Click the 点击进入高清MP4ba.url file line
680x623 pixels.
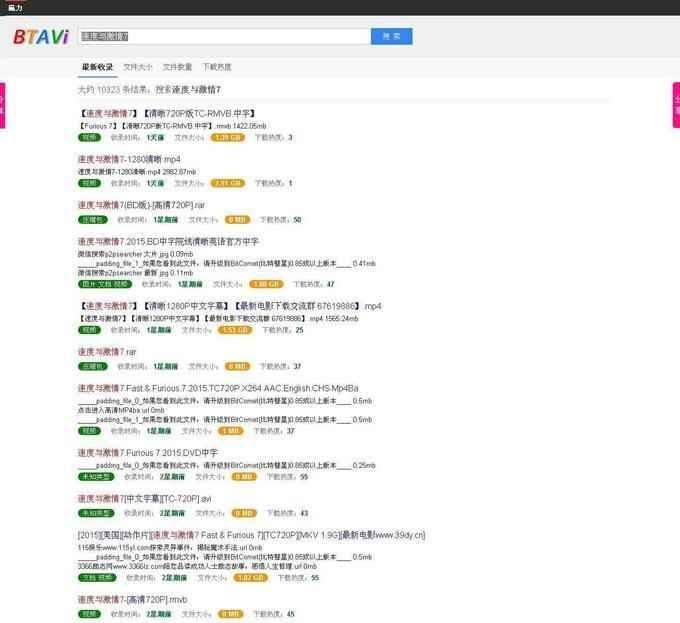tap(121, 411)
